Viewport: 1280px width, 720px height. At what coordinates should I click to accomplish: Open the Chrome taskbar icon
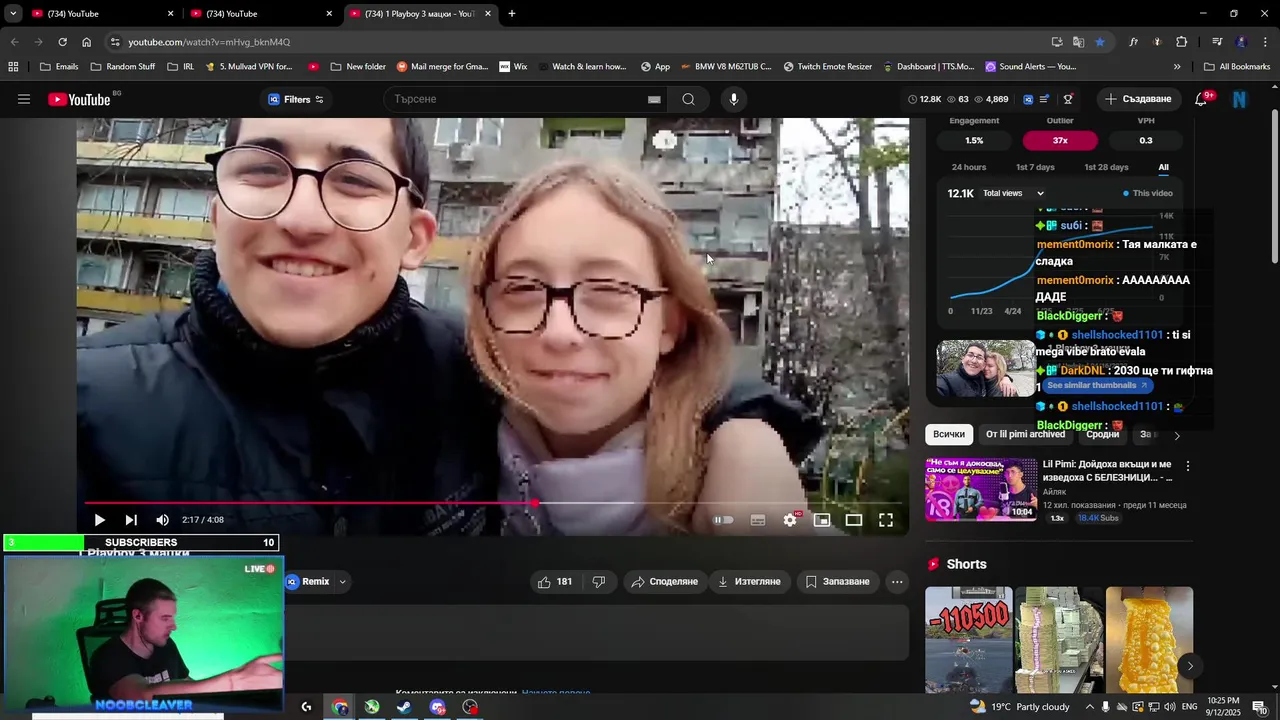340,707
